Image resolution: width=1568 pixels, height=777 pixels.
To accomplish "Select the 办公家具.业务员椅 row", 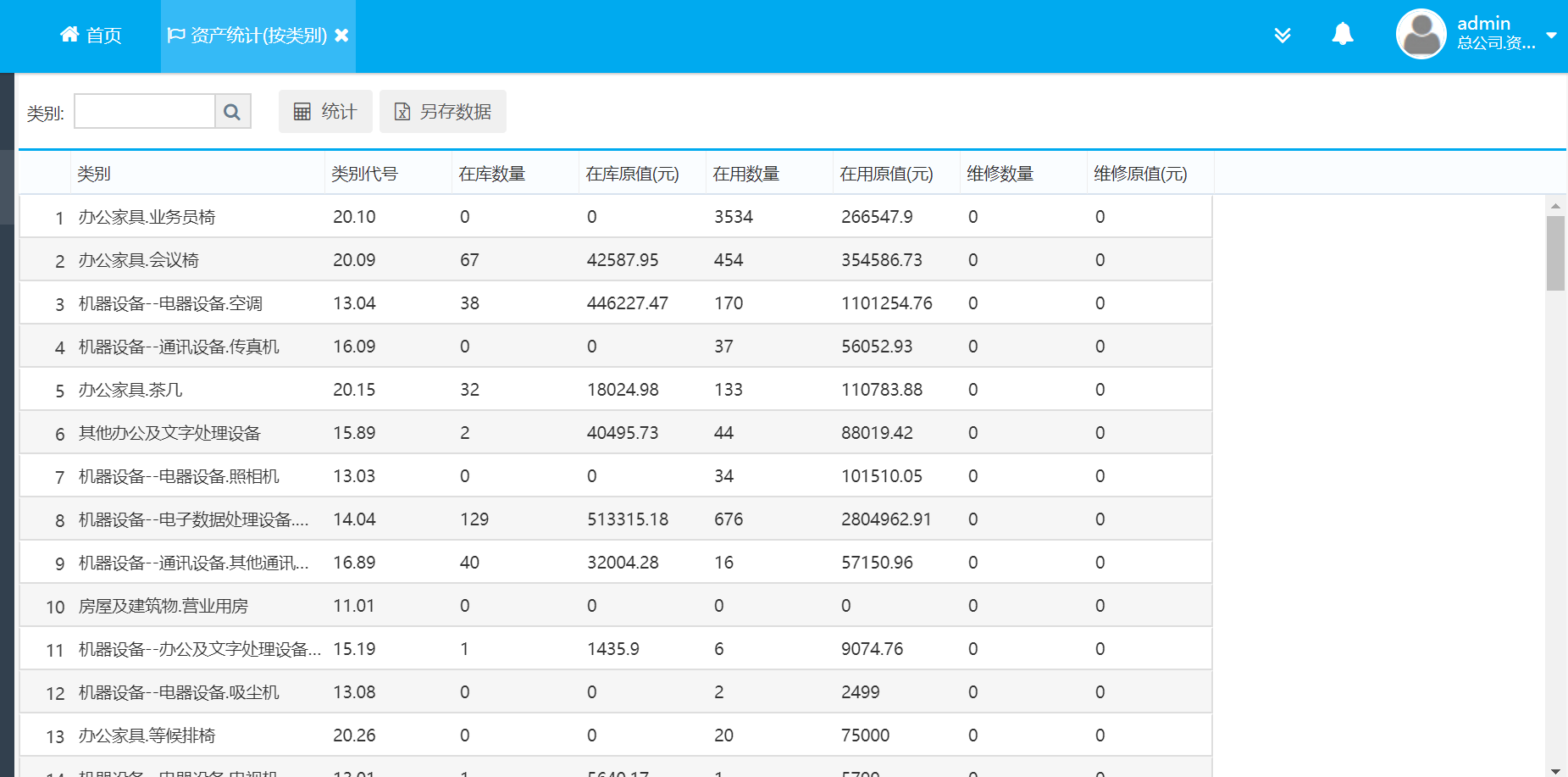I will (x=147, y=217).
